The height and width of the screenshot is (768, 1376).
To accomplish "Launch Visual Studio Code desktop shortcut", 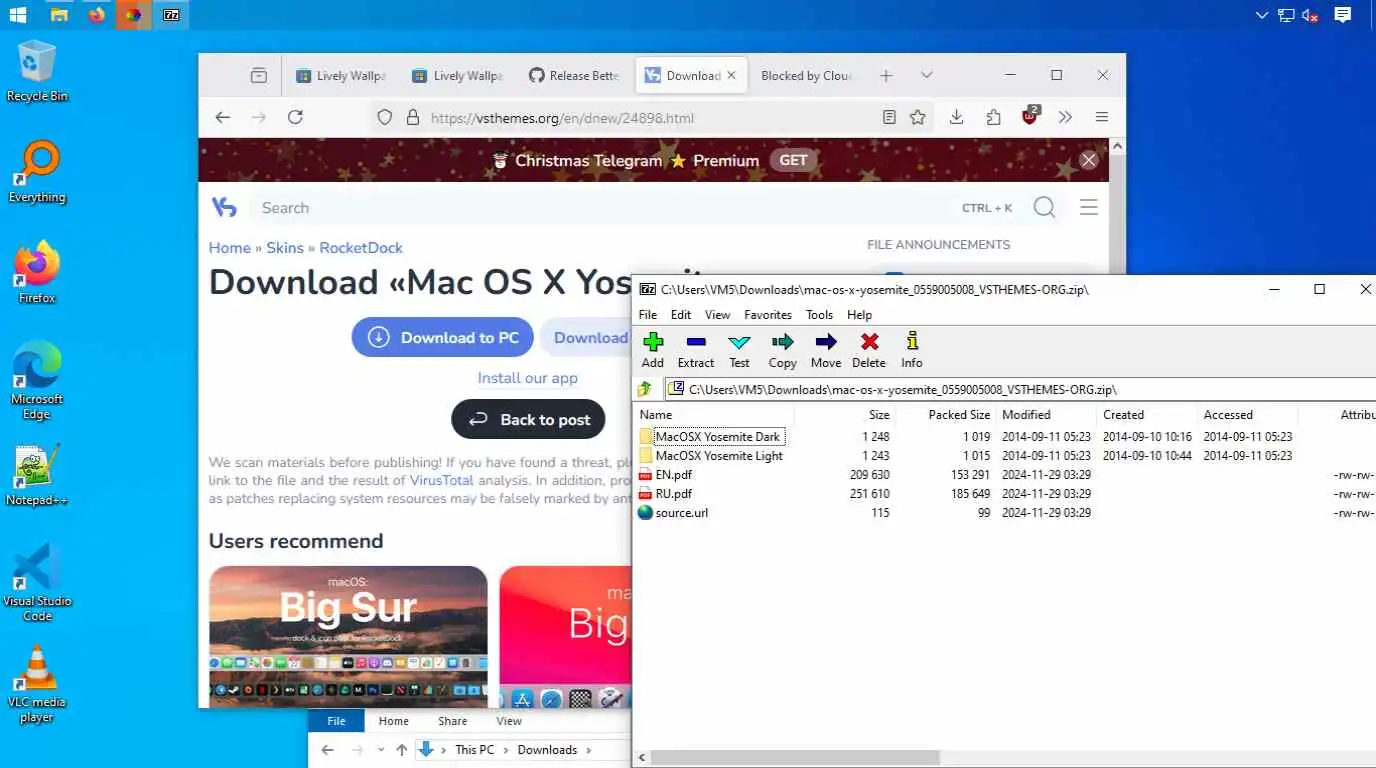I will 37,583.
